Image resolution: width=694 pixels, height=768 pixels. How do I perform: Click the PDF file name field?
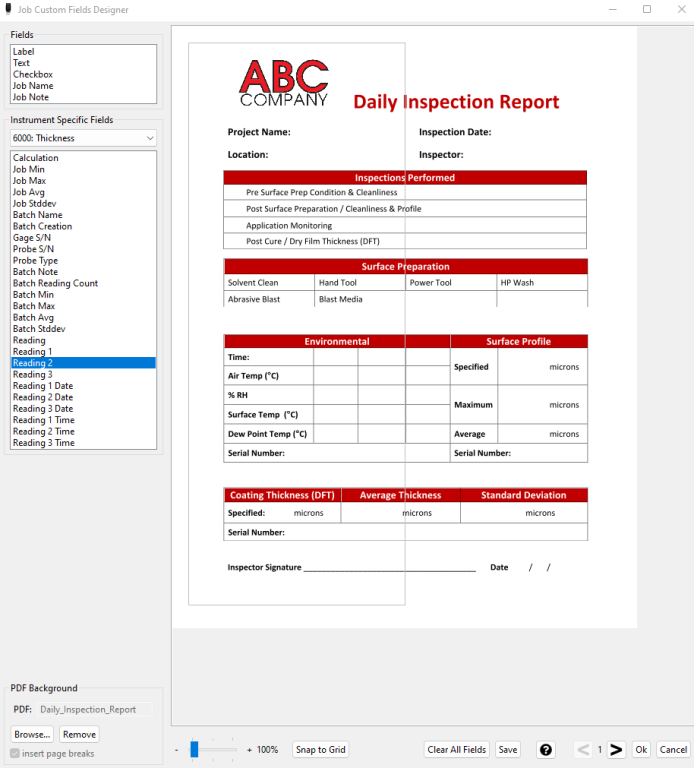95,709
